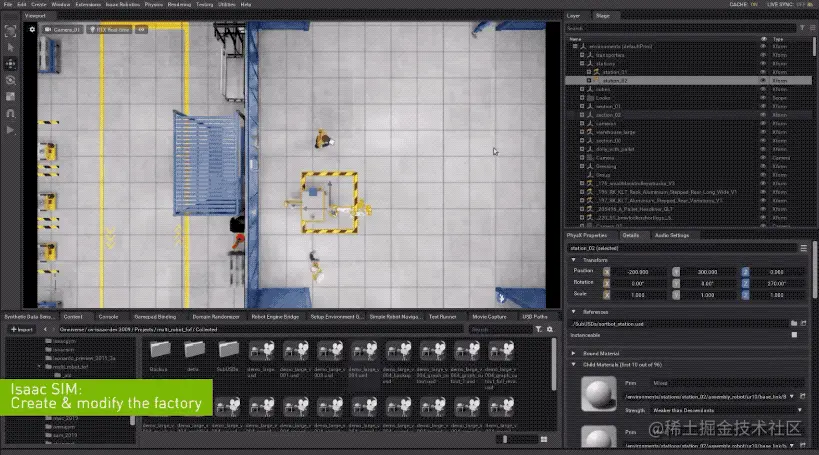819x455 pixels.
Task: Toggle the viewport visibility eye button
Action: 141,30
